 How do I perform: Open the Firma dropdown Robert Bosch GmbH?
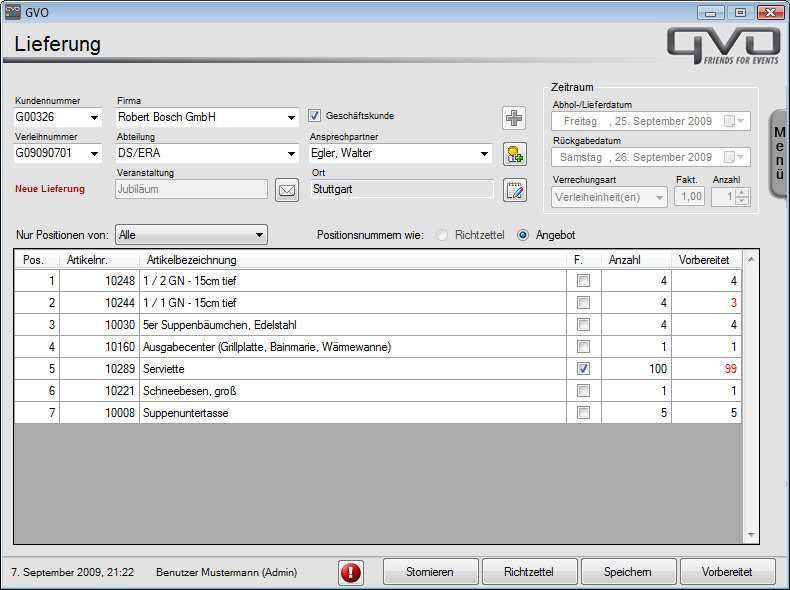click(x=291, y=117)
